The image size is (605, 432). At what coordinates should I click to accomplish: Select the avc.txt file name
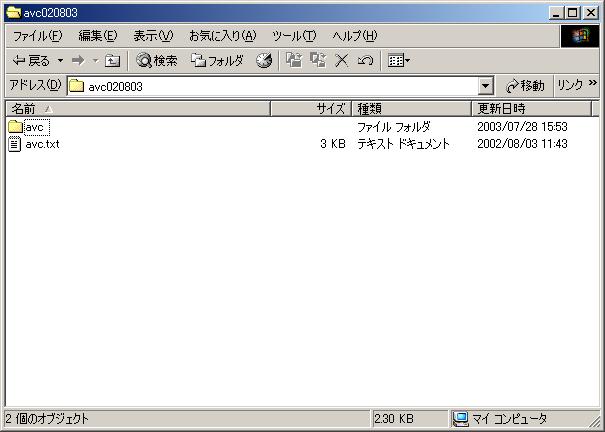click(42, 144)
